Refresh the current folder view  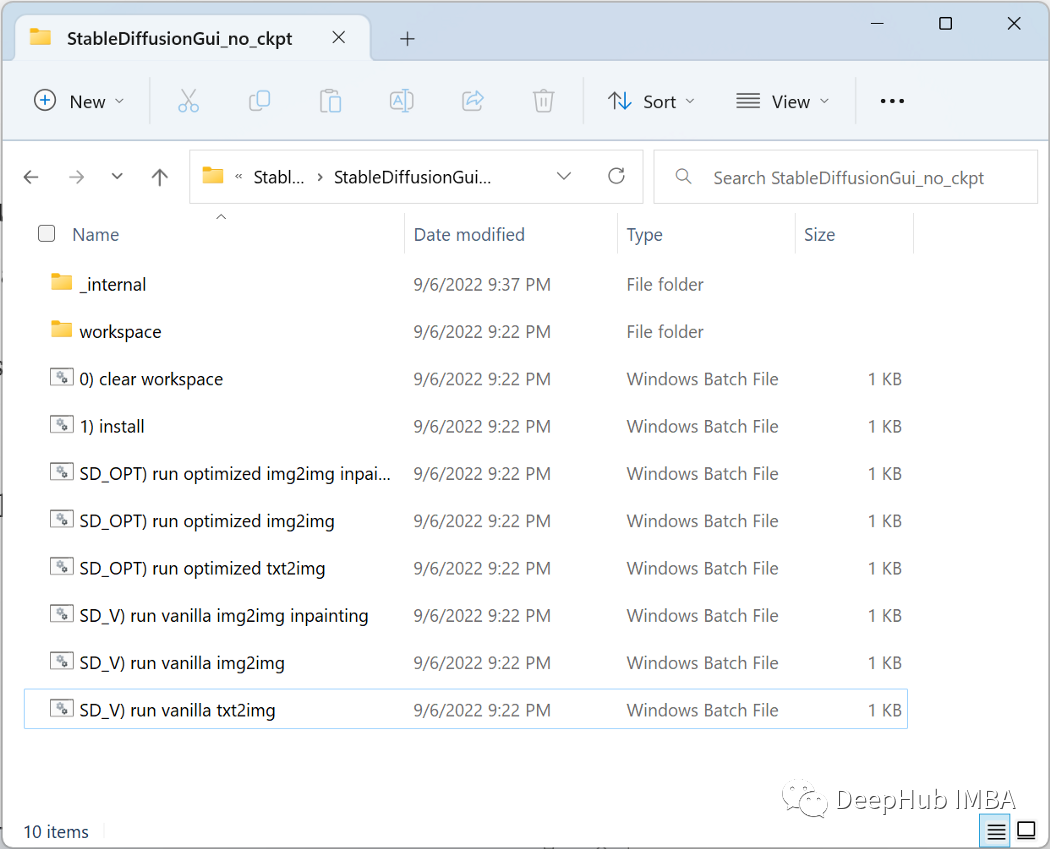[x=616, y=176]
